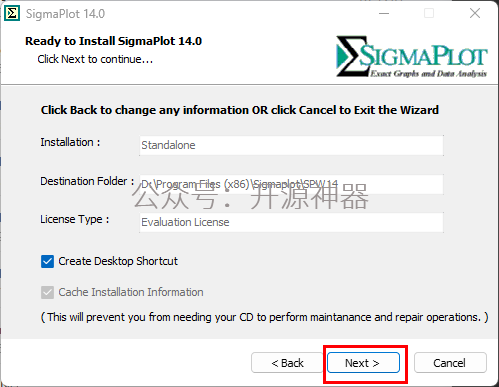
Task: Continue installation with the Next > button
Action: (363, 363)
